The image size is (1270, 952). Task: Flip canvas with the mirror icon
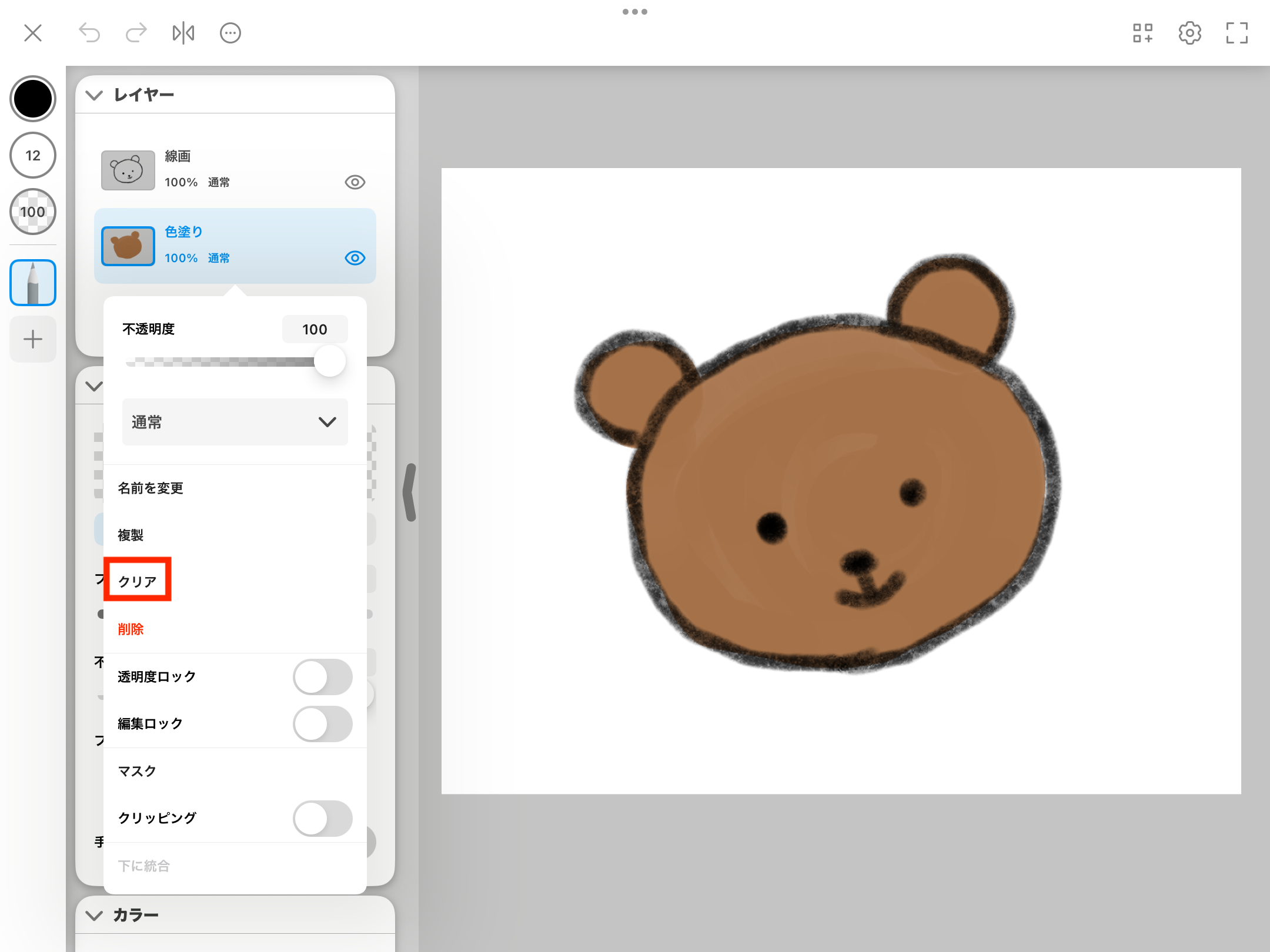click(x=183, y=33)
